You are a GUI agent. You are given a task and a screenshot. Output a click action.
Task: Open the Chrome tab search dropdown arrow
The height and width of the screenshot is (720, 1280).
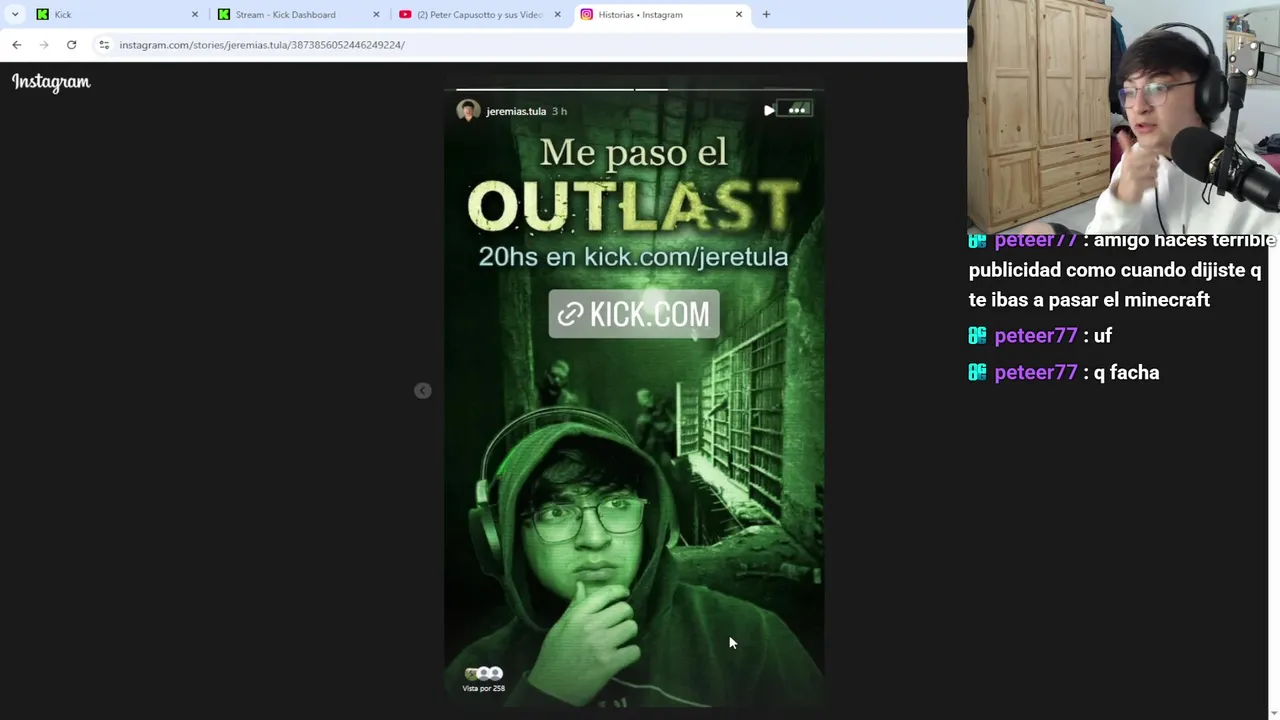point(15,14)
